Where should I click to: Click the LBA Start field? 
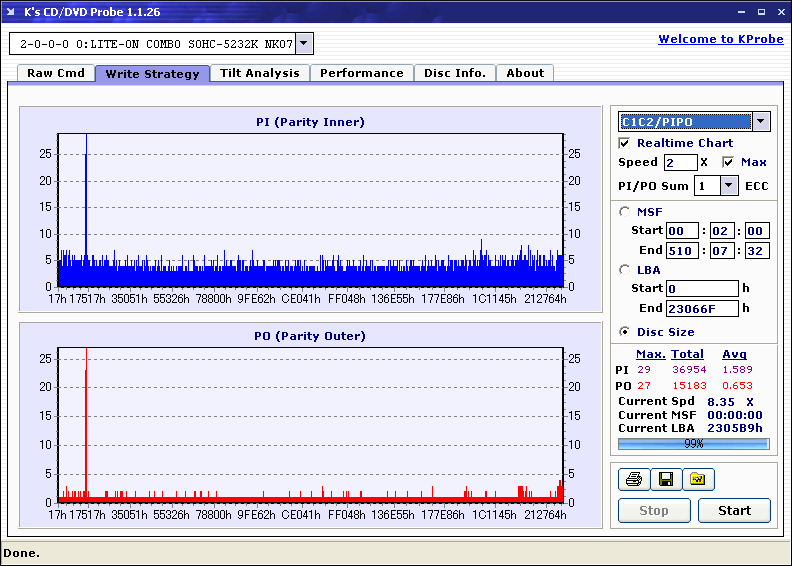(702, 288)
